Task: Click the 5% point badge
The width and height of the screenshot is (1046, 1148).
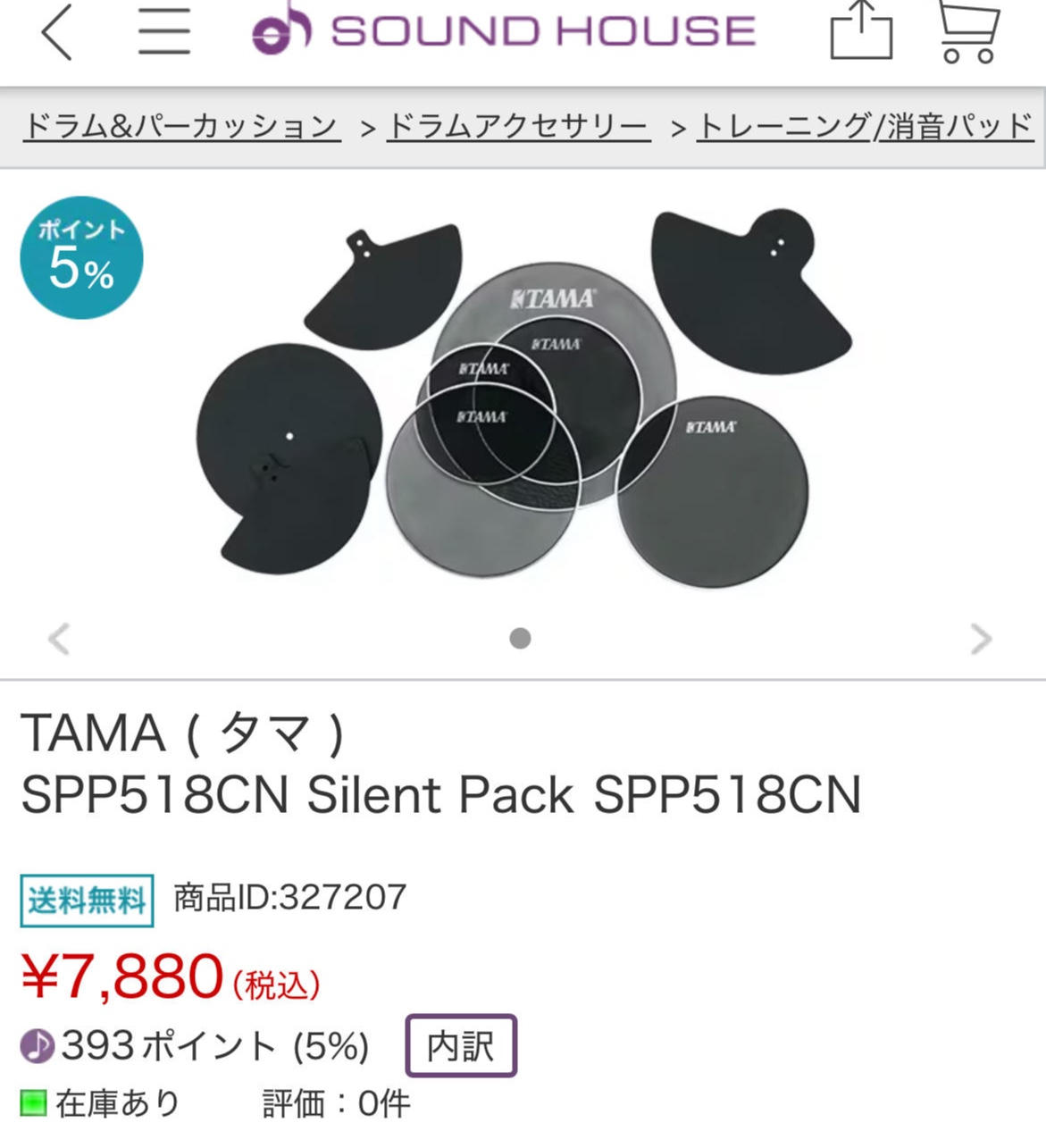Action: tap(81, 257)
